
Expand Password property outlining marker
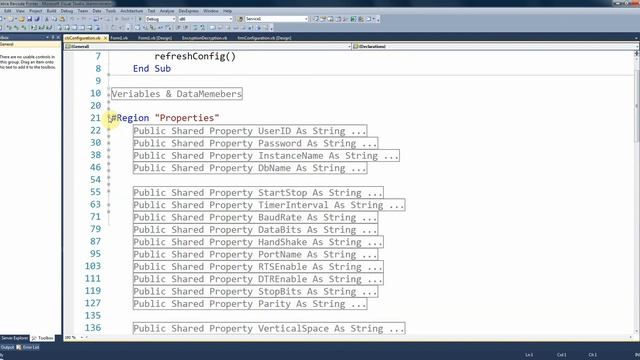click(109, 143)
